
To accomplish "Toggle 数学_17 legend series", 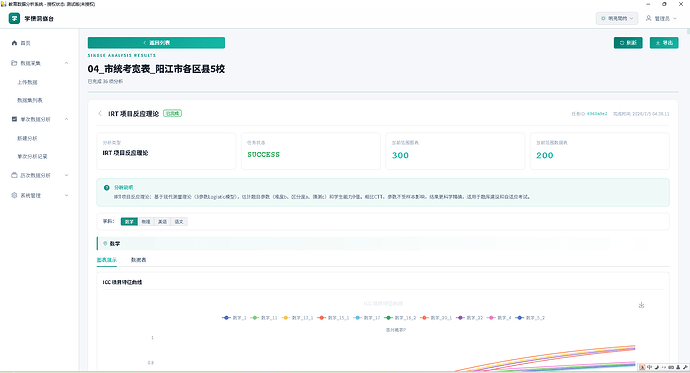I will (367, 318).
